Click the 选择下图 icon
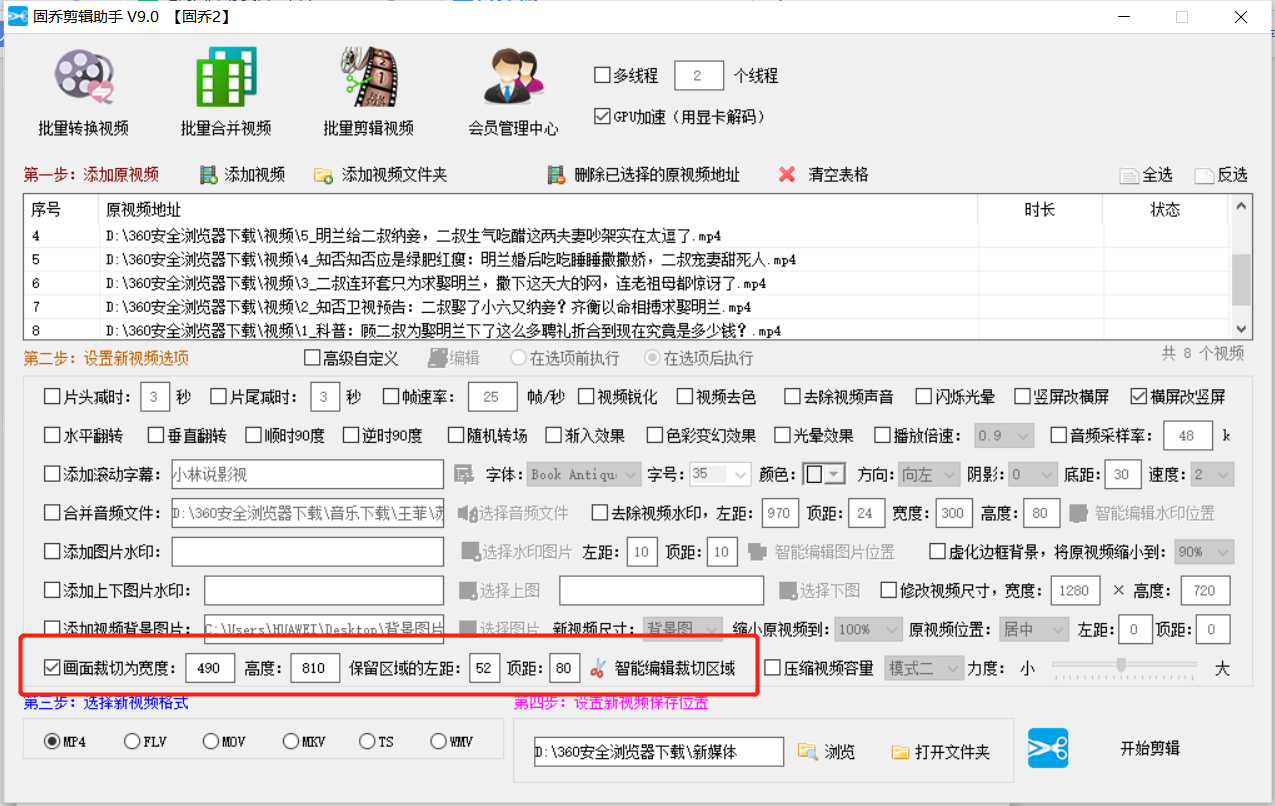This screenshot has width=1275, height=806. pos(788,590)
